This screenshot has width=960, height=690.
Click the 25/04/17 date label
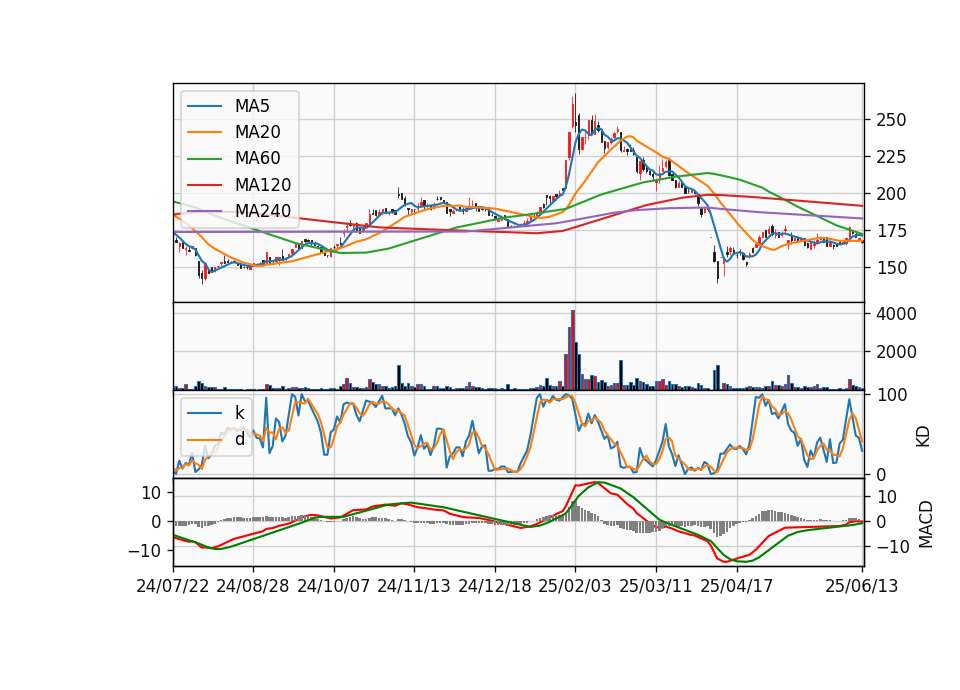[x=737, y=586]
